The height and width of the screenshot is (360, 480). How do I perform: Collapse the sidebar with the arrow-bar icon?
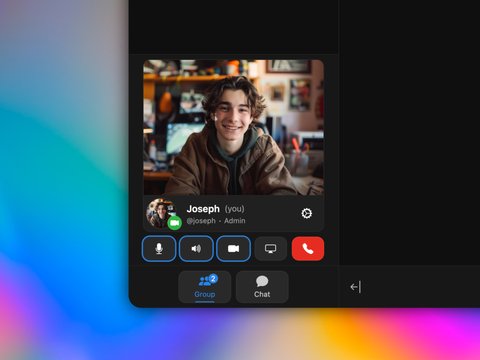click(x=356, y=287)
